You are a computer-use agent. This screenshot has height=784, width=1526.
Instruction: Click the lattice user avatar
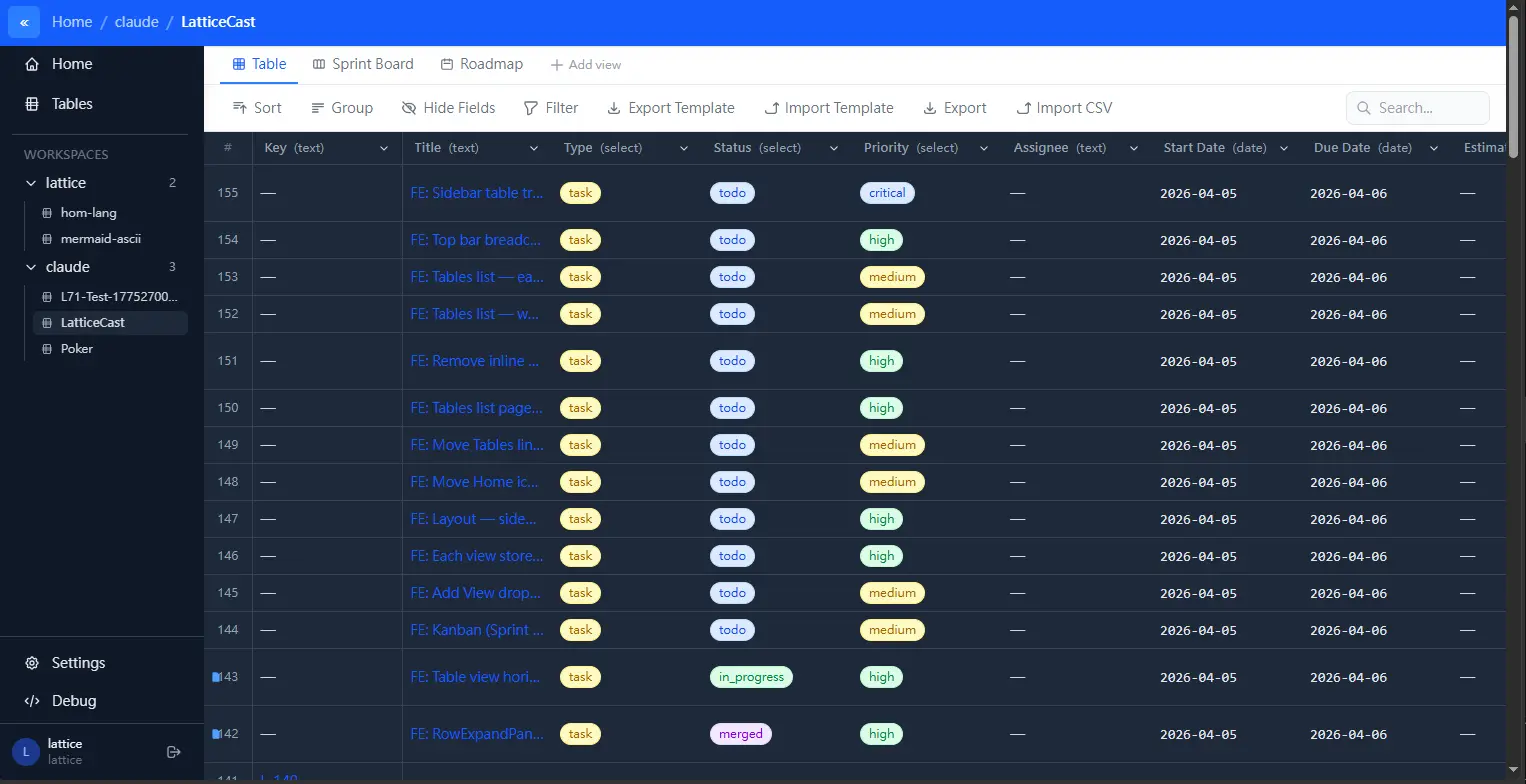tap(26, 752)
